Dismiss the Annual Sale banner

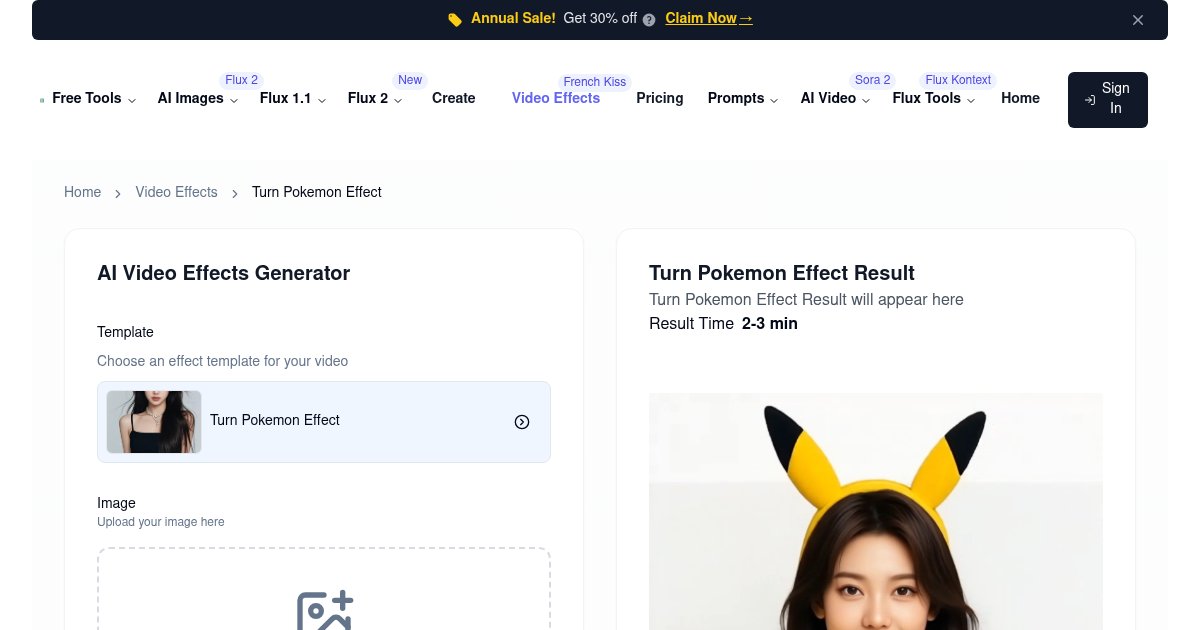click(1138, 20)
